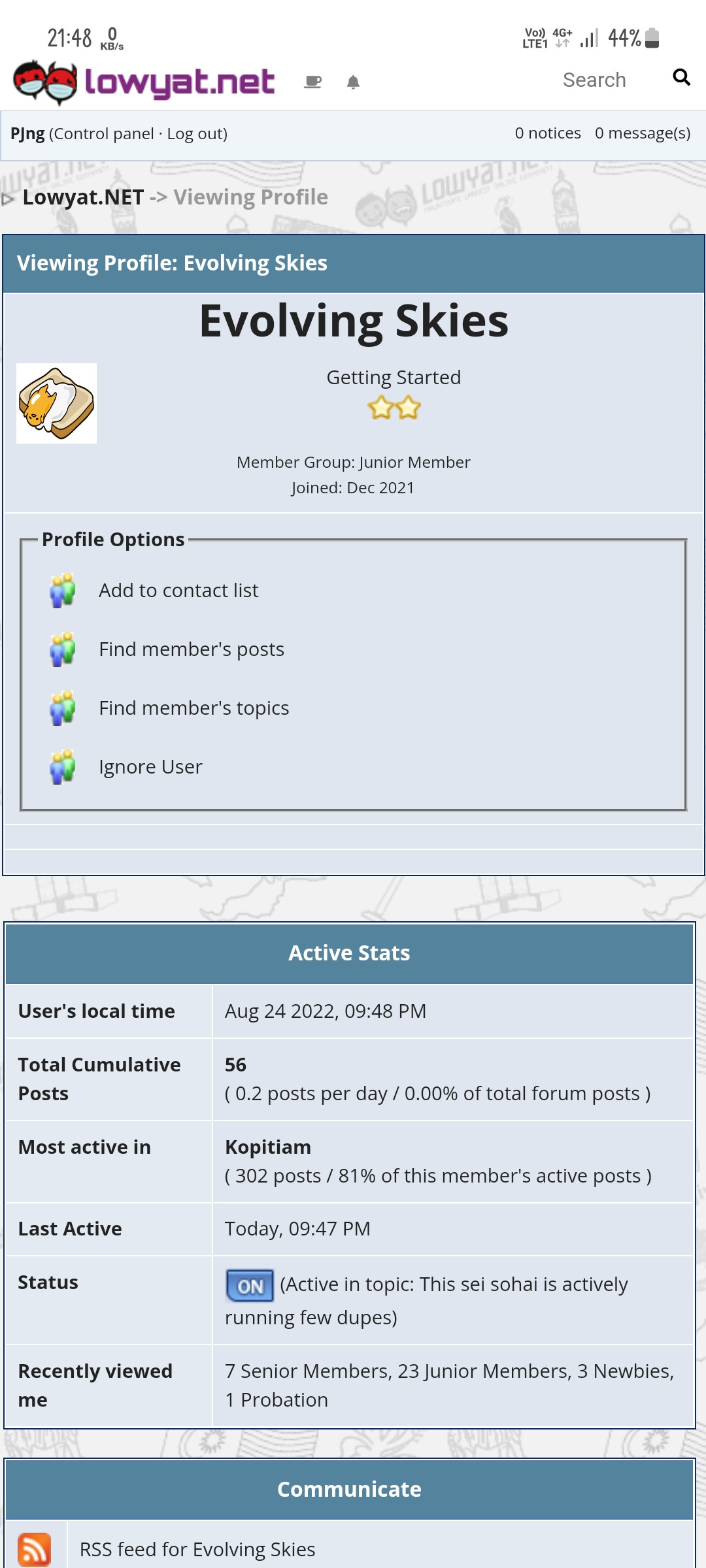Viewport: 706px width, 1568px height.
Task: Click the search magnifier icon
Action: tap(681, 78)
